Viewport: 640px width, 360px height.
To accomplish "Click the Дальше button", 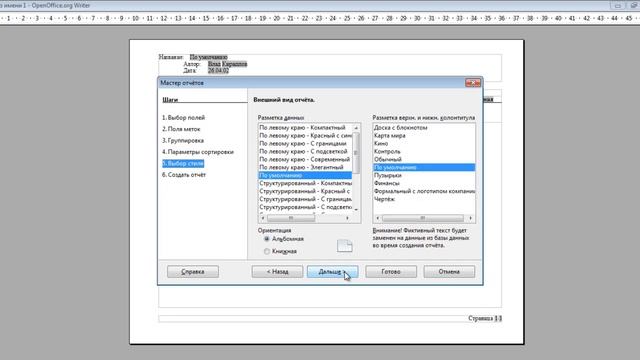I will coord(332,271).
